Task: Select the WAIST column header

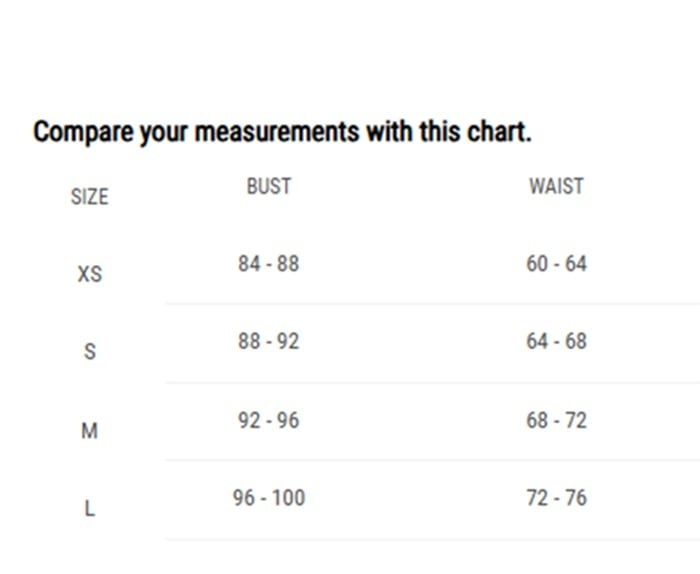Action: (556, 186)
